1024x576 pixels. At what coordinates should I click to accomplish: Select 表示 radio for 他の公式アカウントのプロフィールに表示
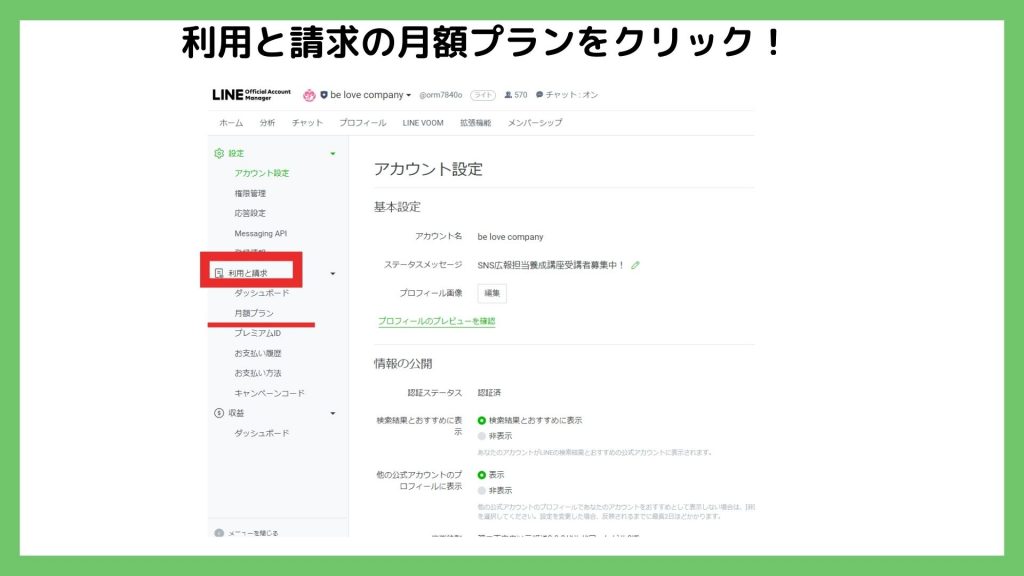click(x=481, y=475)
